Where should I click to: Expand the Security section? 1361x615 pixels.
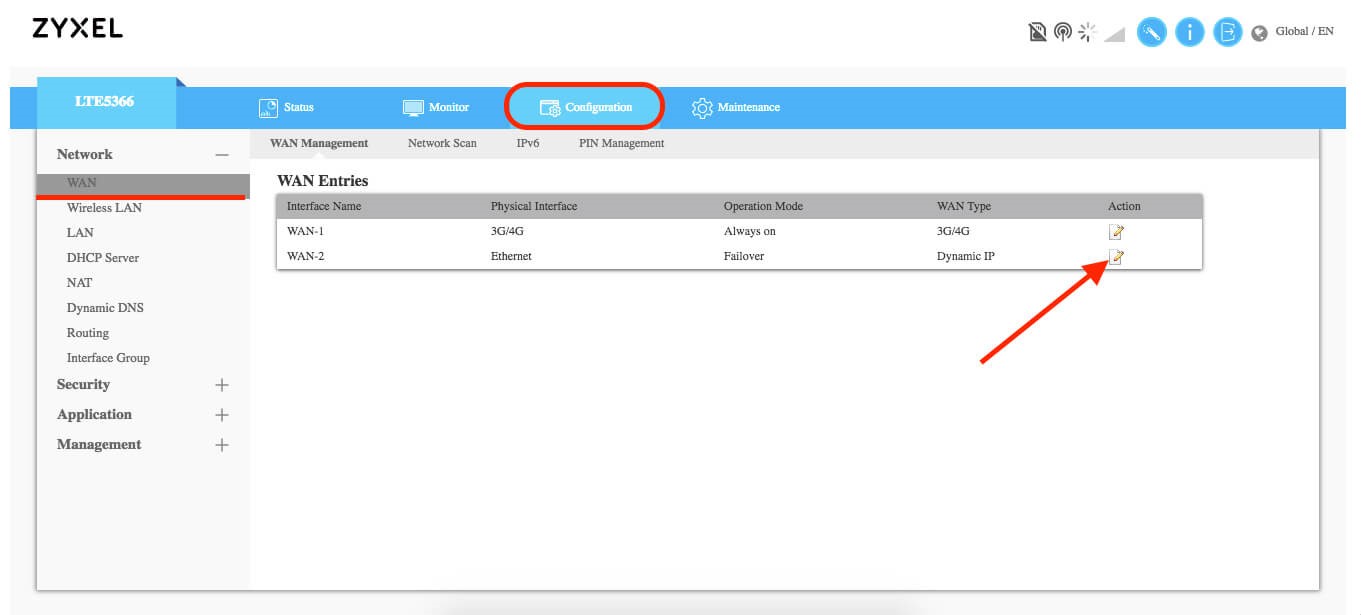222,385
